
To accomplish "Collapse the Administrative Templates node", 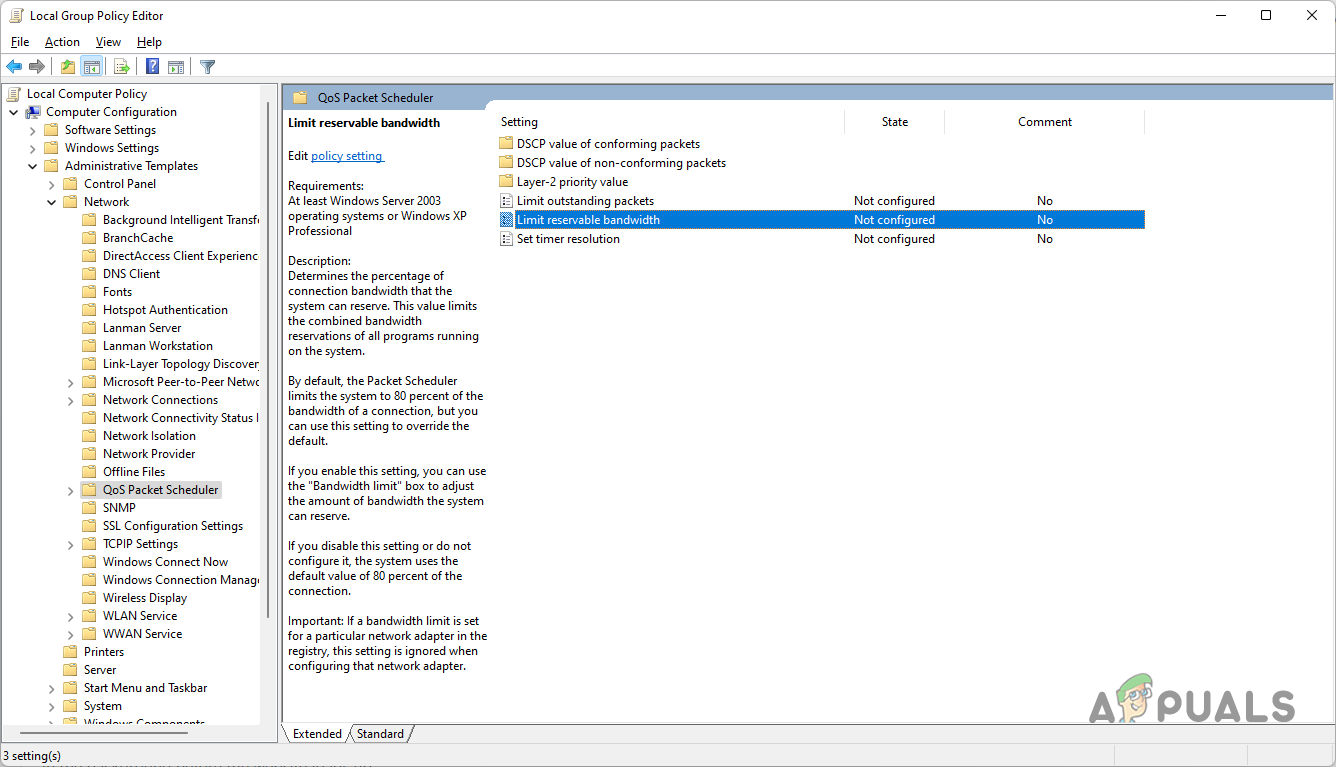I will tap(33, 166).
